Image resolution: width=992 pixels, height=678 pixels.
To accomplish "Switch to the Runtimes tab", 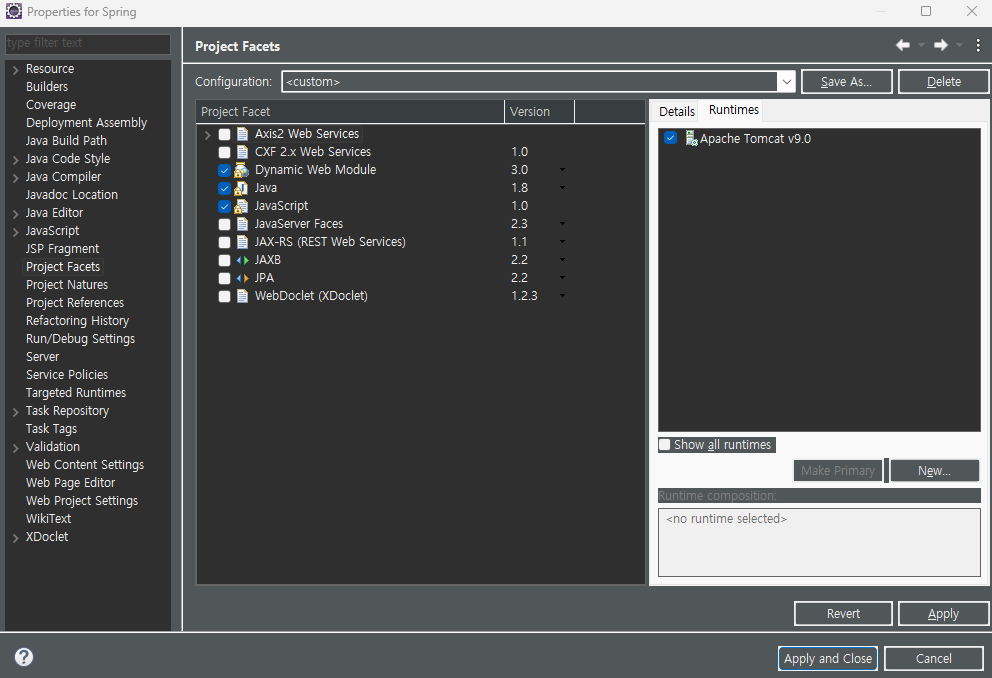I will tap(733, 110).
